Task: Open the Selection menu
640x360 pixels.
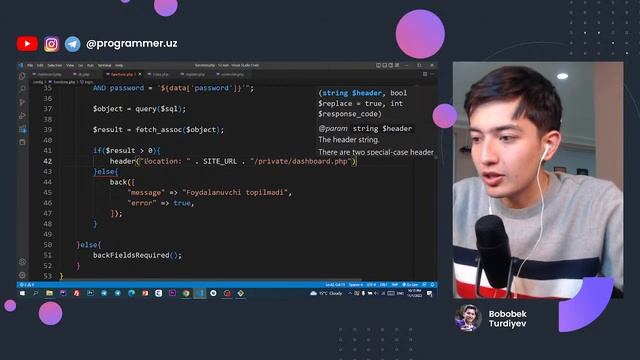Action: (x=55, y=65)
